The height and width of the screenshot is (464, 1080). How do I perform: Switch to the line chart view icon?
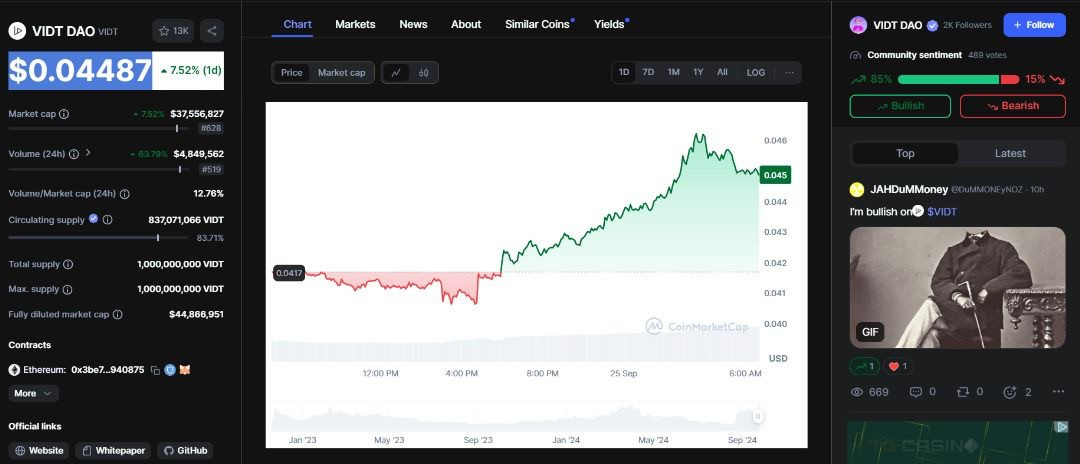[396, 72]
